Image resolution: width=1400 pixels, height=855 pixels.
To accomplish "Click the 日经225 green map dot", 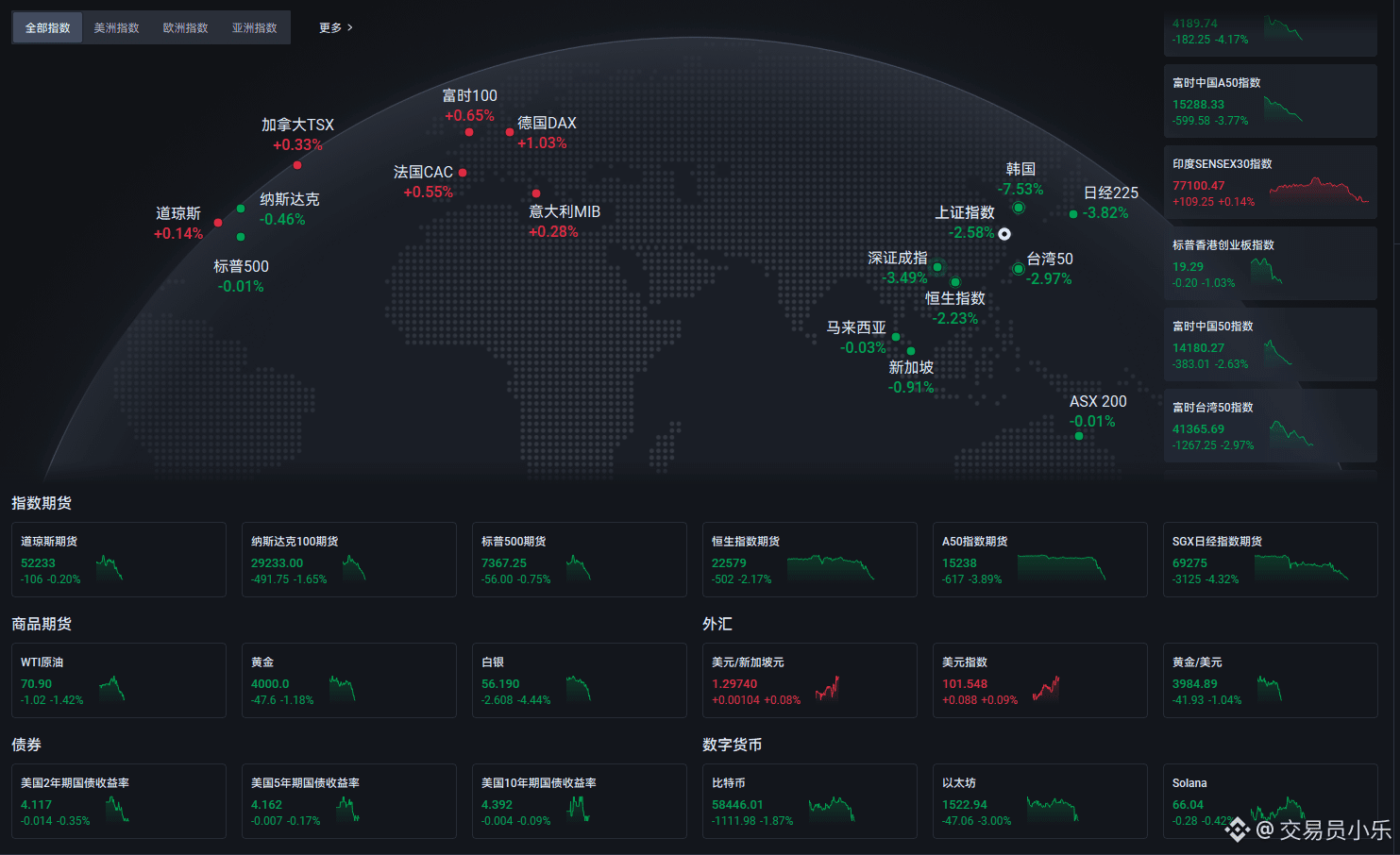I will (1073, 214).
